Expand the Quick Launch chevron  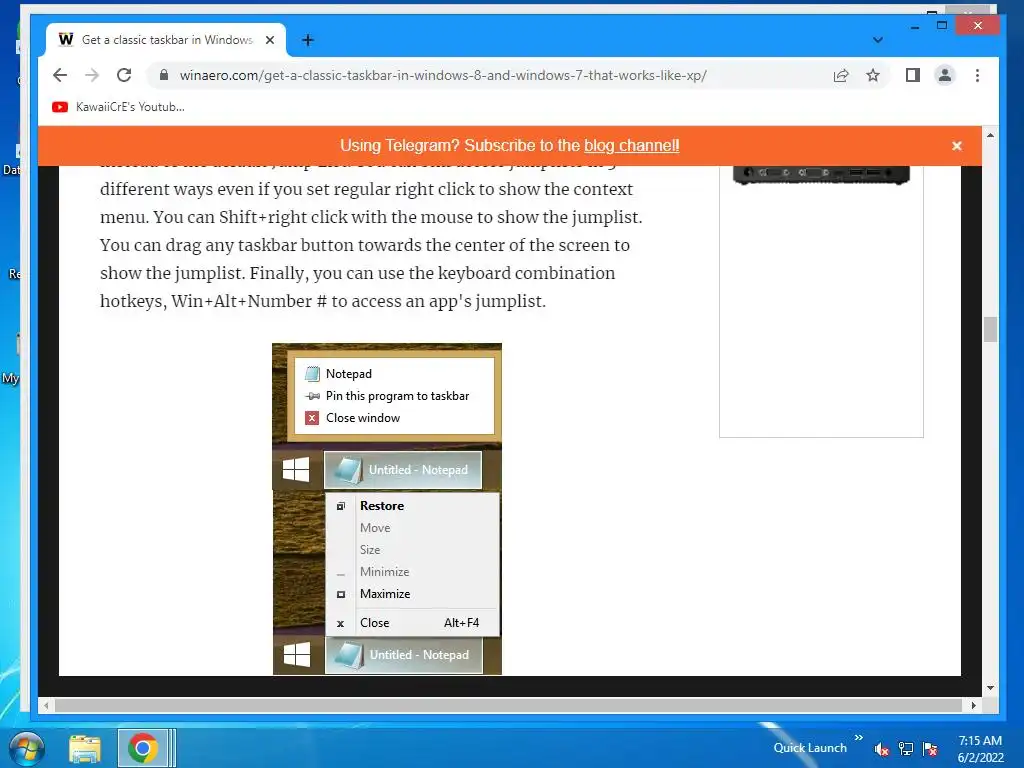(x=858, y=737)
